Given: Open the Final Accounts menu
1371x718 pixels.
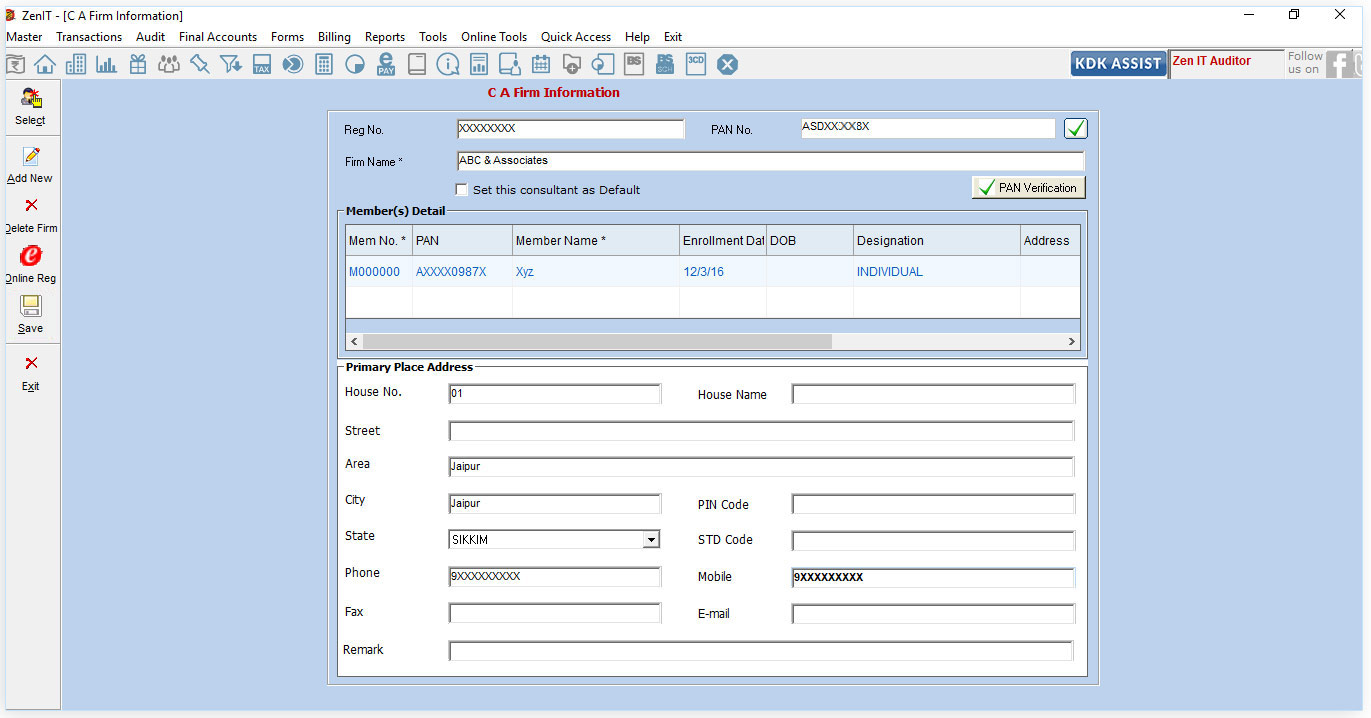Looking at the screenshot, I should (218, 37).
